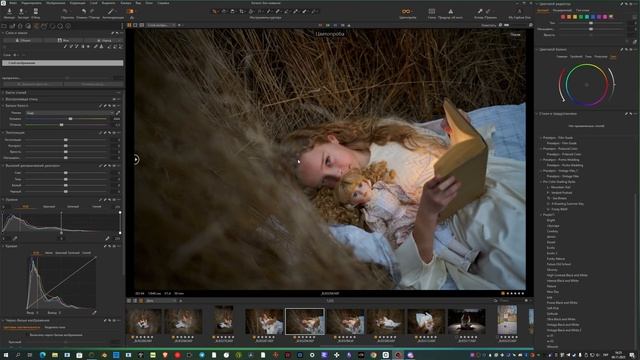The width and height of the screenshot is (640, 360).
Task: Toggle filmstrip browser grid view icon
Action: [129, 301]
